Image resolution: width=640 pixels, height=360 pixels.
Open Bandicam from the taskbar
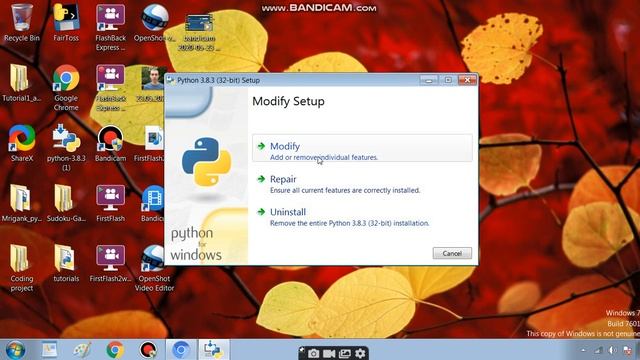pyautogui.click(x=148, y=350)
